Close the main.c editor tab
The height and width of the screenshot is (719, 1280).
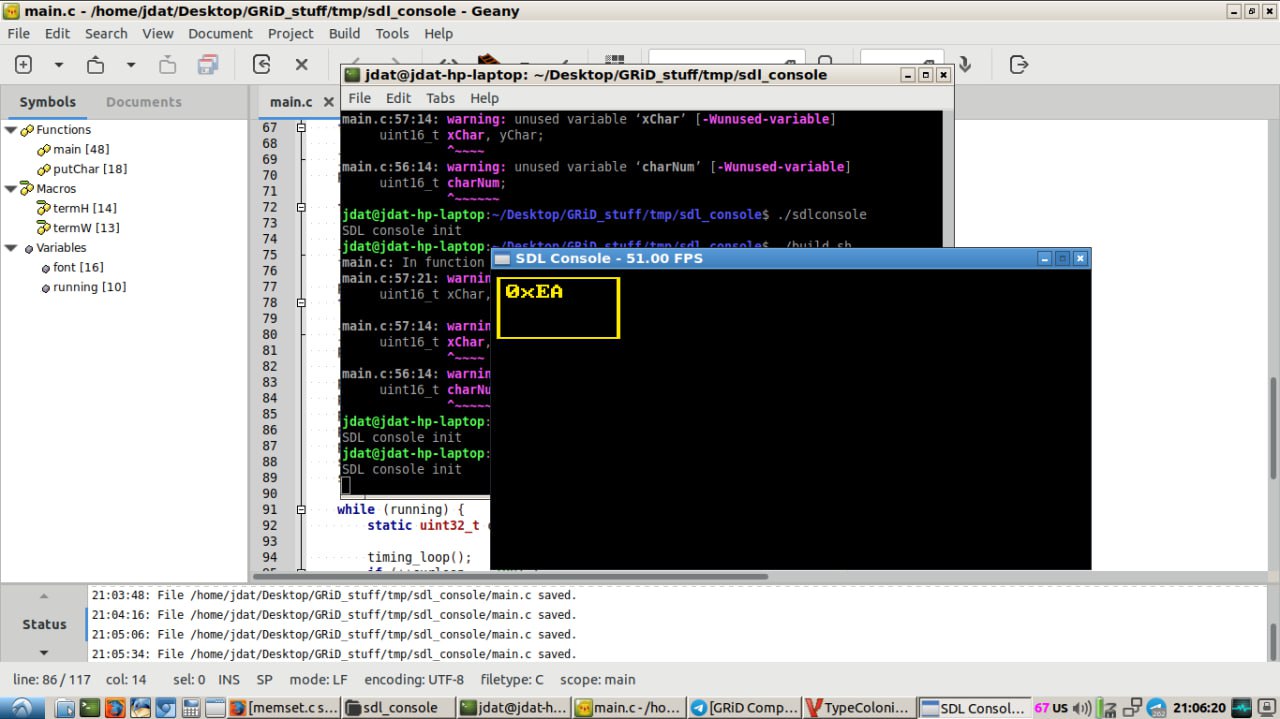pos(328,102)
